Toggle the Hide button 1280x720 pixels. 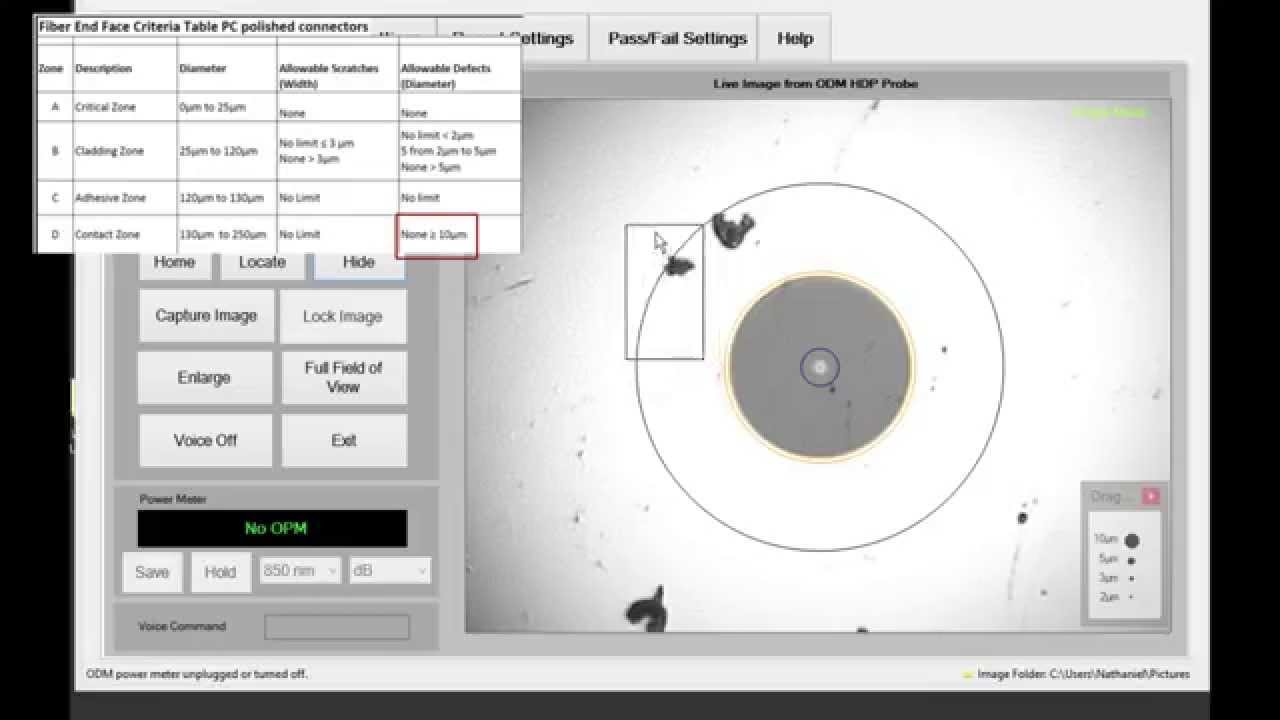(x=359, y=264)
